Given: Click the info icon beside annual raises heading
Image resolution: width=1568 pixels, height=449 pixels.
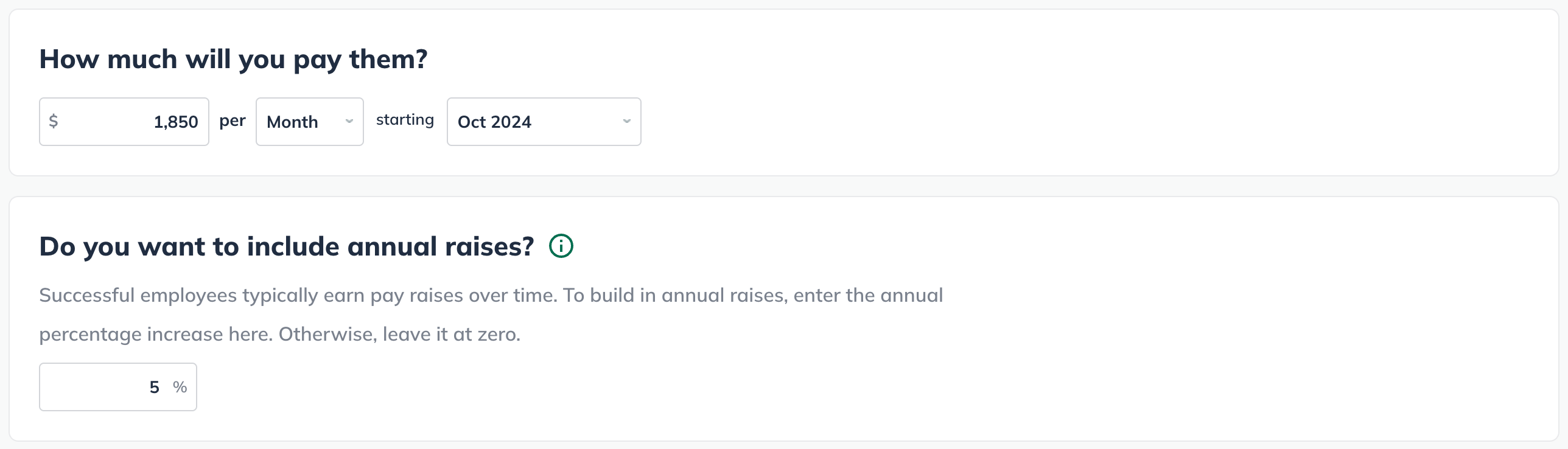Looking at the screenshot, I should (561, 246).
